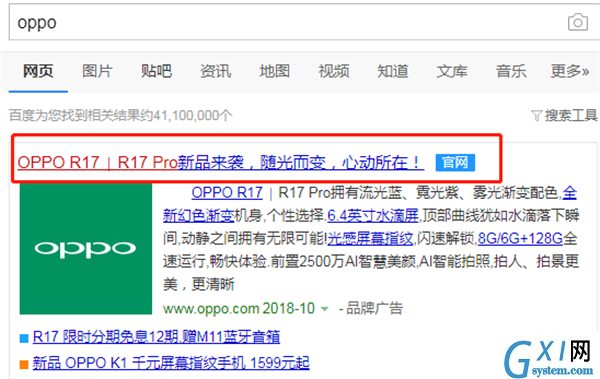This screenshot has height=379, width=600.
Task: Open the 地图 tab
Action: (x=274, y=71)
